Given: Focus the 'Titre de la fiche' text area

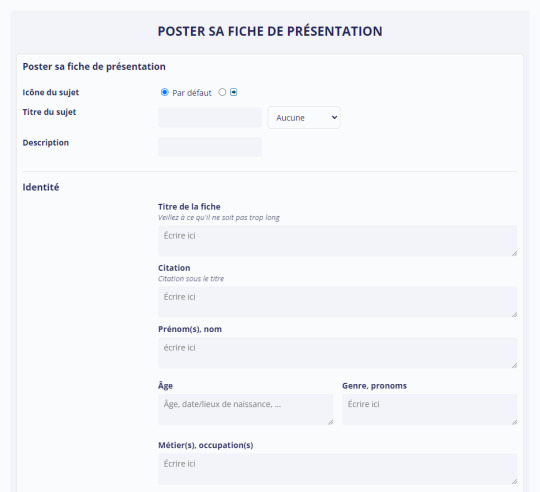Looking at the screenshot, I should [x=338, y=241].
